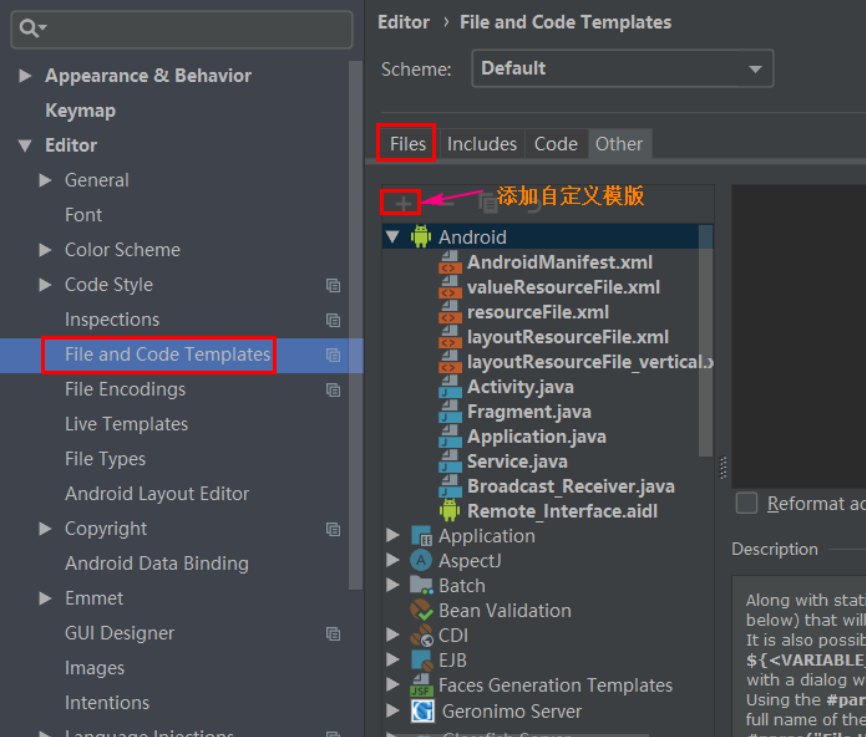Click project-level icon beside Code Style
Screen dimensions: 866x737
click(333, 285)
